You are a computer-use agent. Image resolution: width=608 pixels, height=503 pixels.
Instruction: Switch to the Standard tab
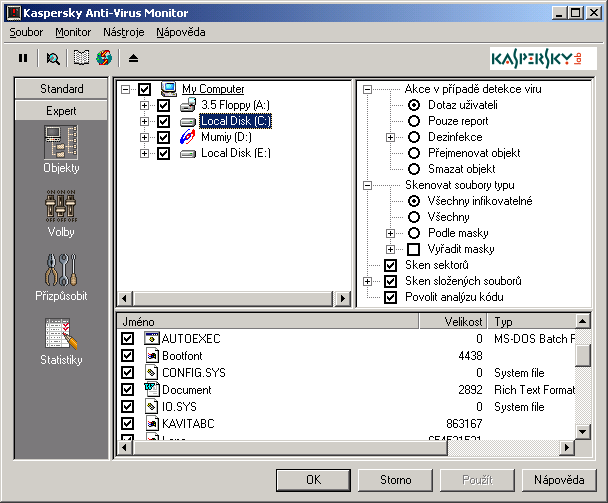[x=61, y=88]
